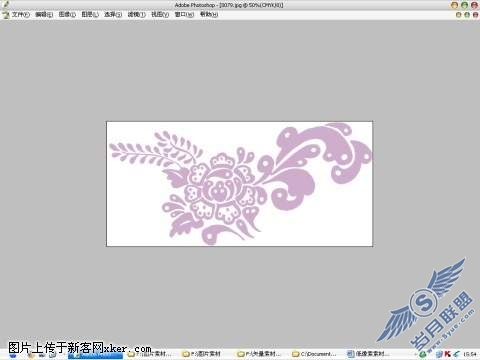Minimize the Adobe Photoshop application window

(x=455, y=5)
